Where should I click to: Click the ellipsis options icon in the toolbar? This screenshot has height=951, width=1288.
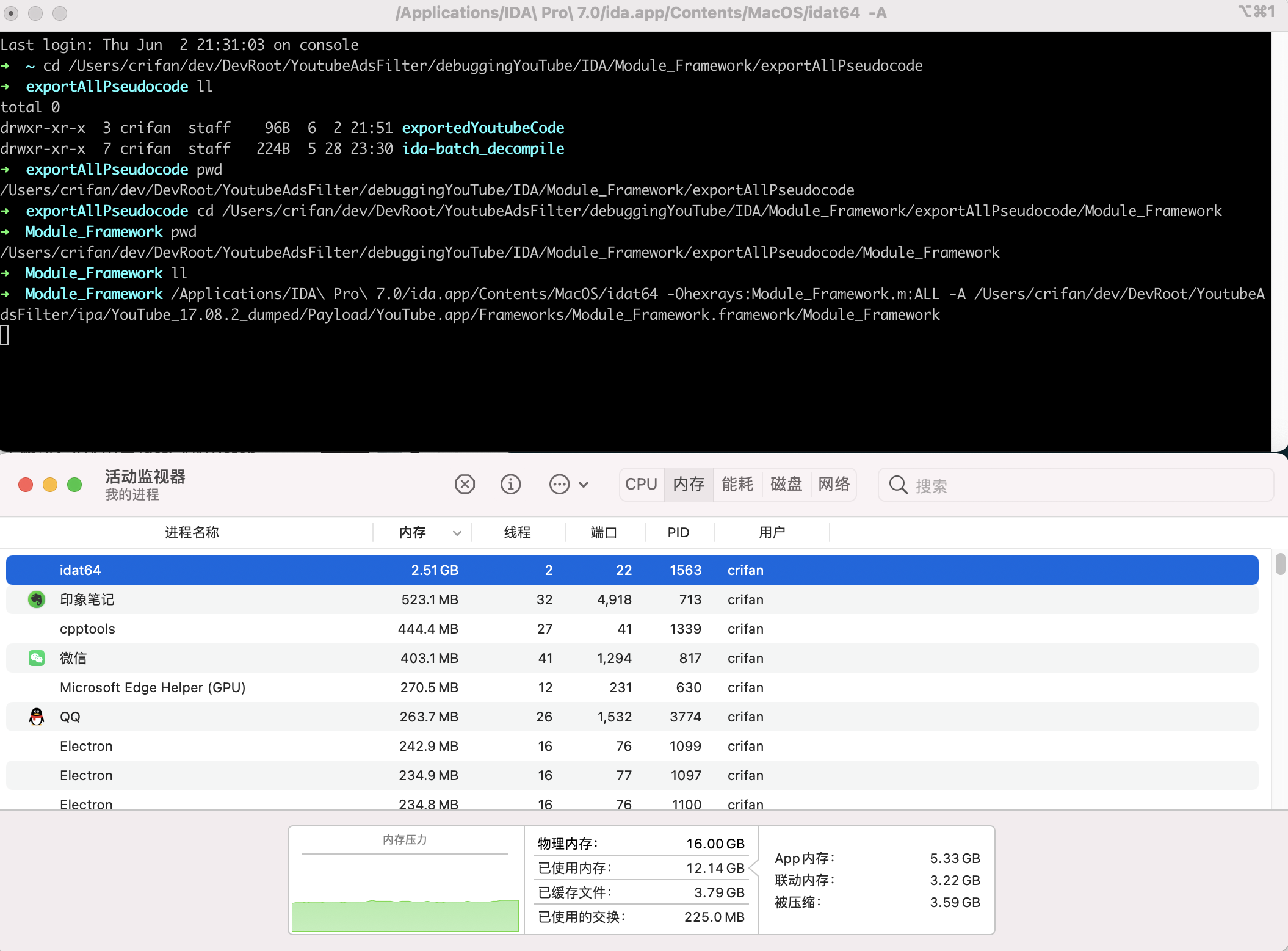pyautogui.click(x=558, y=484)
